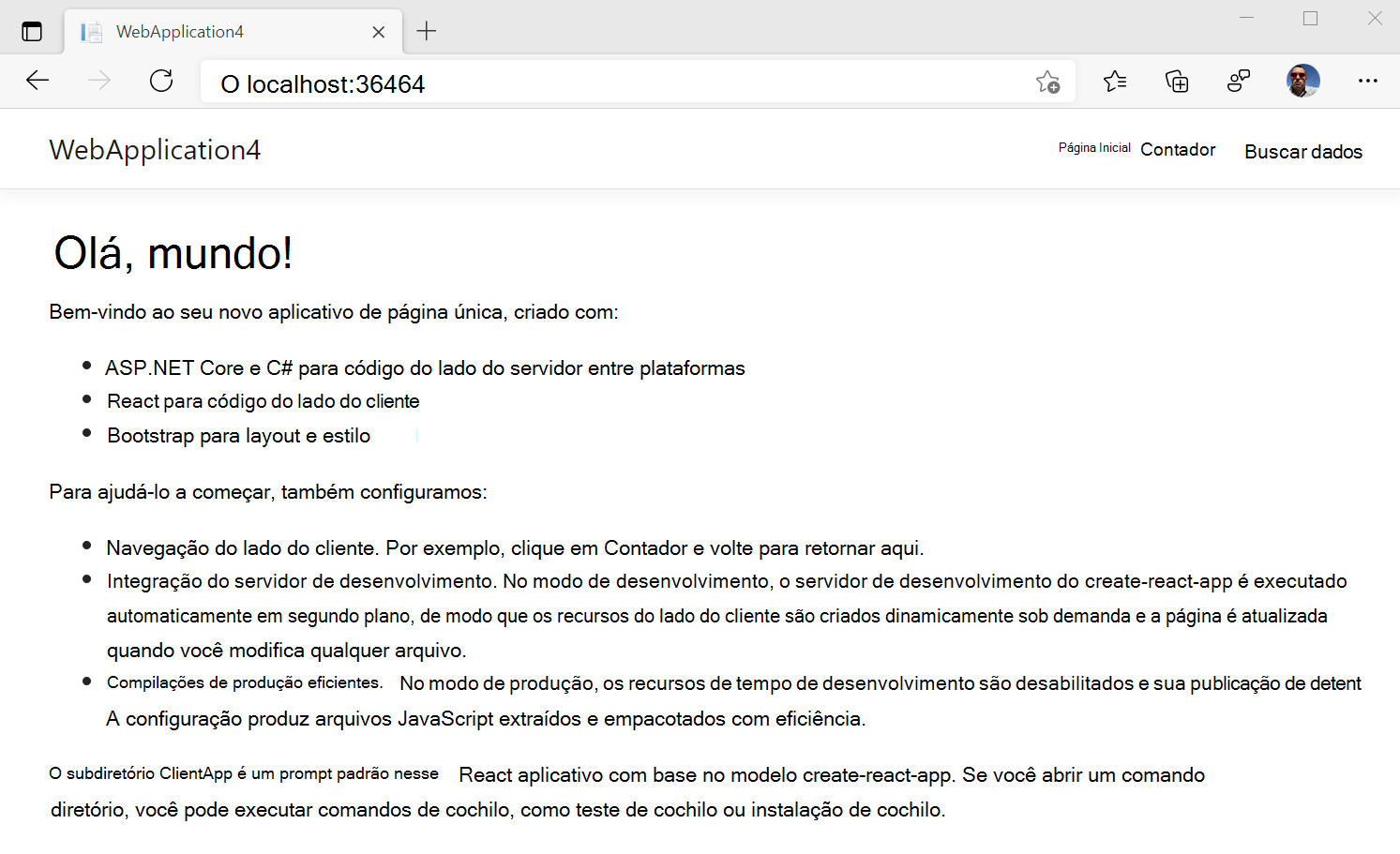Open the Collections panel
Viewport: 1400px width, 854px height.
click(x=1176, y=82)
